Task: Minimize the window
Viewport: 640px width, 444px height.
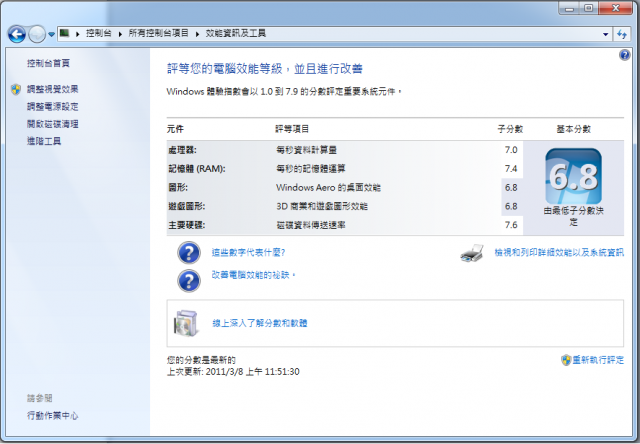Action: tap(569, 8)
